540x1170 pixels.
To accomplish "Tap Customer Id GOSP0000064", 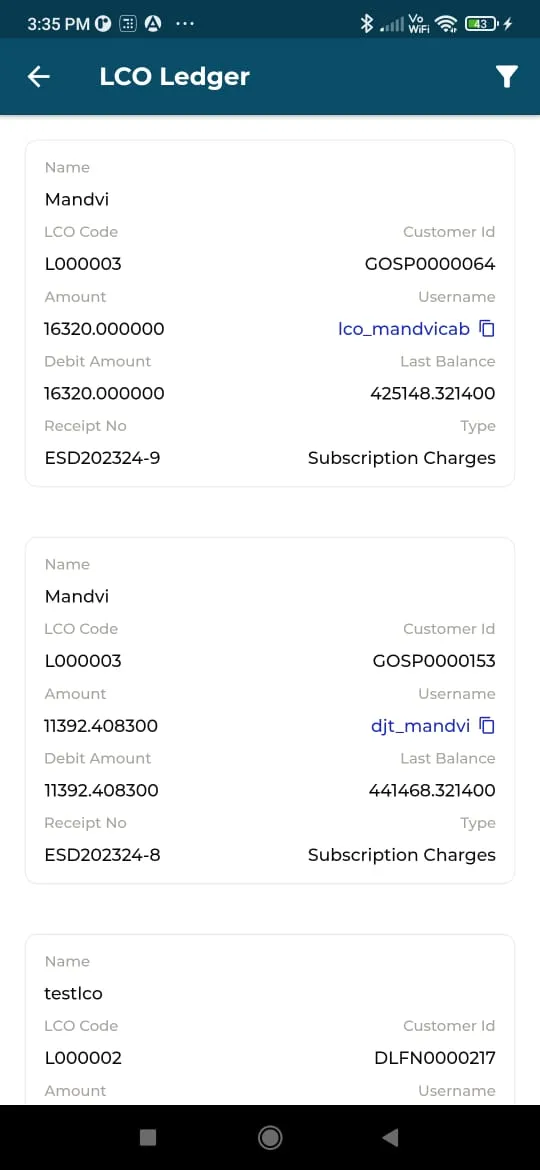I will 430,264.
